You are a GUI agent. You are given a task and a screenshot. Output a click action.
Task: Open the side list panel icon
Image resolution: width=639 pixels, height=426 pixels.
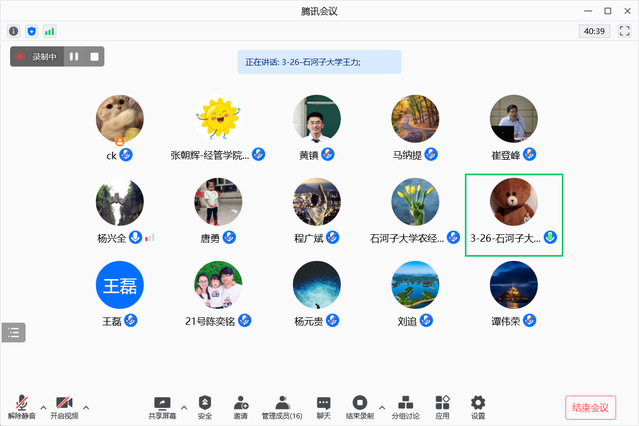[13, 333]
